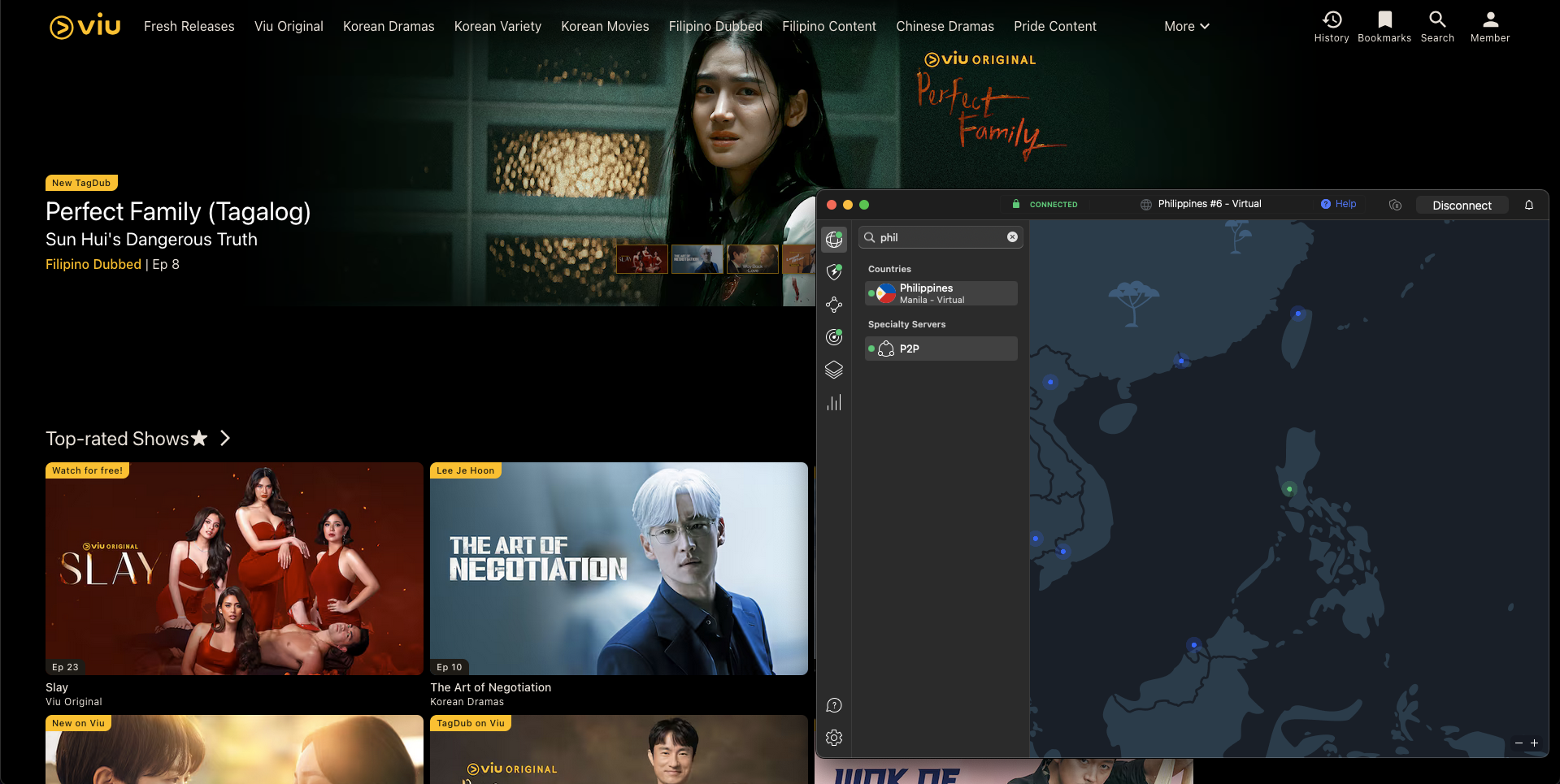Viewport: 1560px width, 784px height.
Task: Open Threat Protection shield icon in sidebar
Action: click(834, 272)
